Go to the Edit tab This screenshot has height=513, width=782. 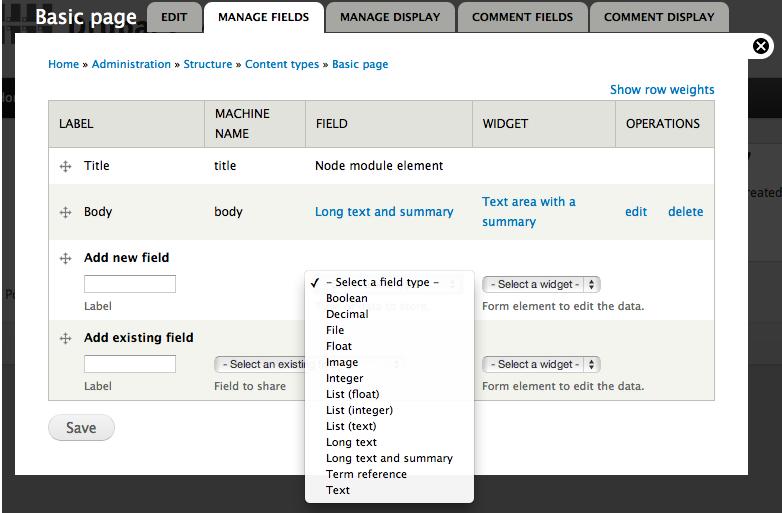174,17
